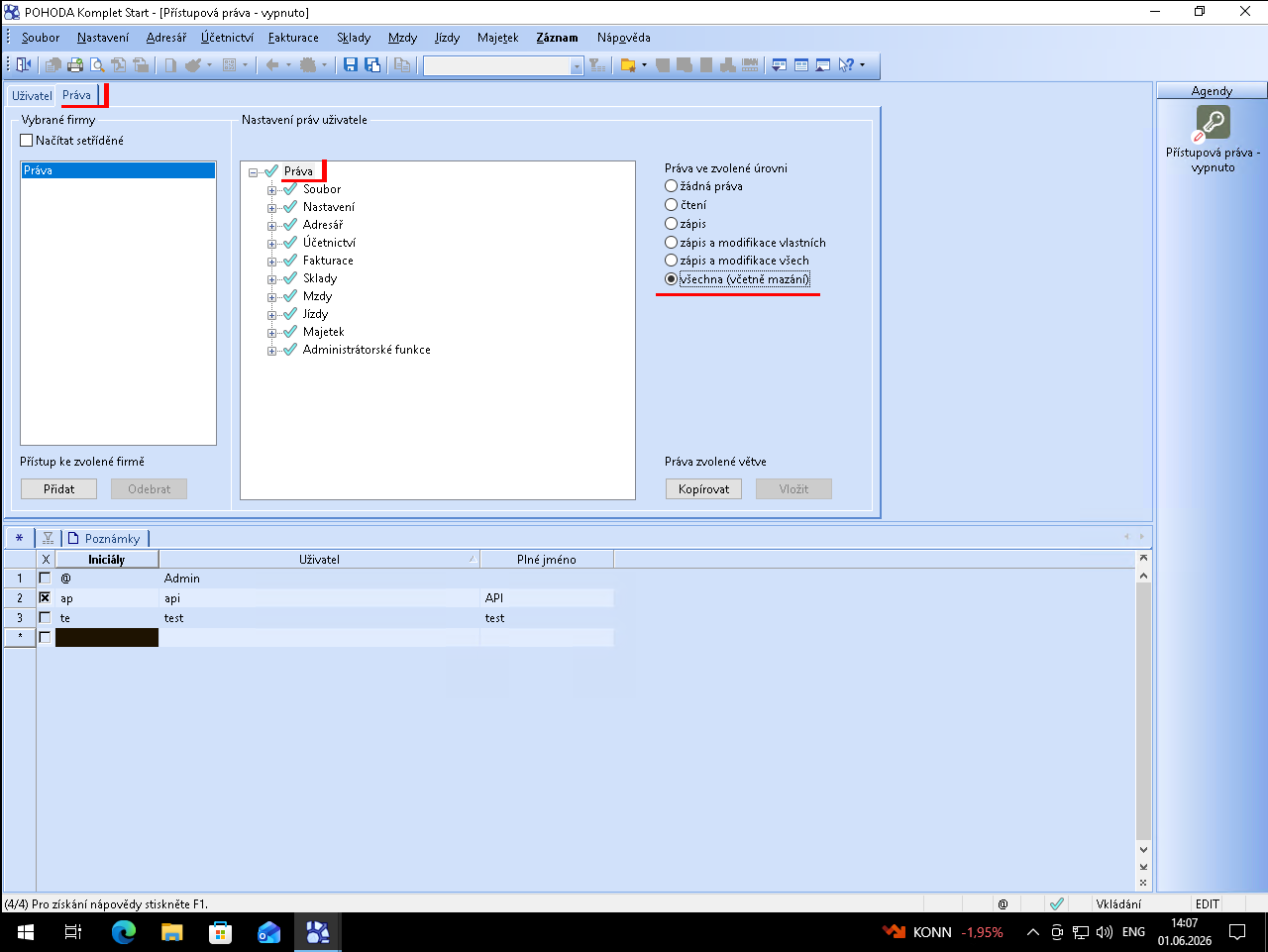Select the žádná práva radio option
This screenshot has height=952, width=1268.
click(671, 186)
